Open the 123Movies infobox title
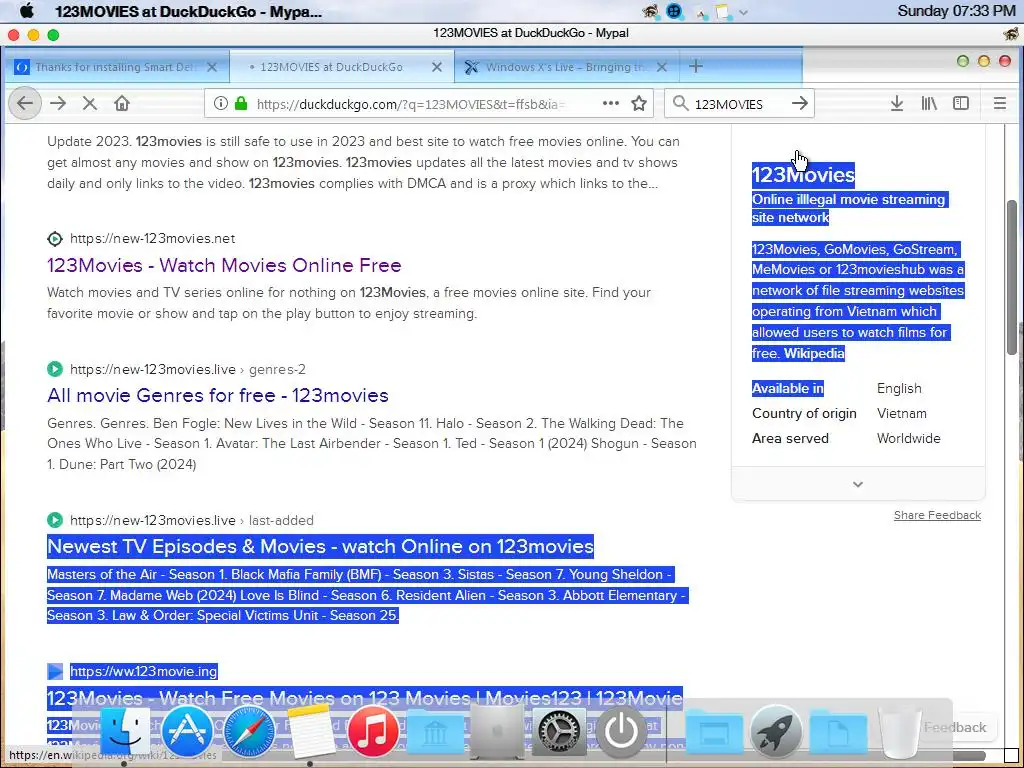1024x768 pixels. pyautogui.click(x=803, y=175)
